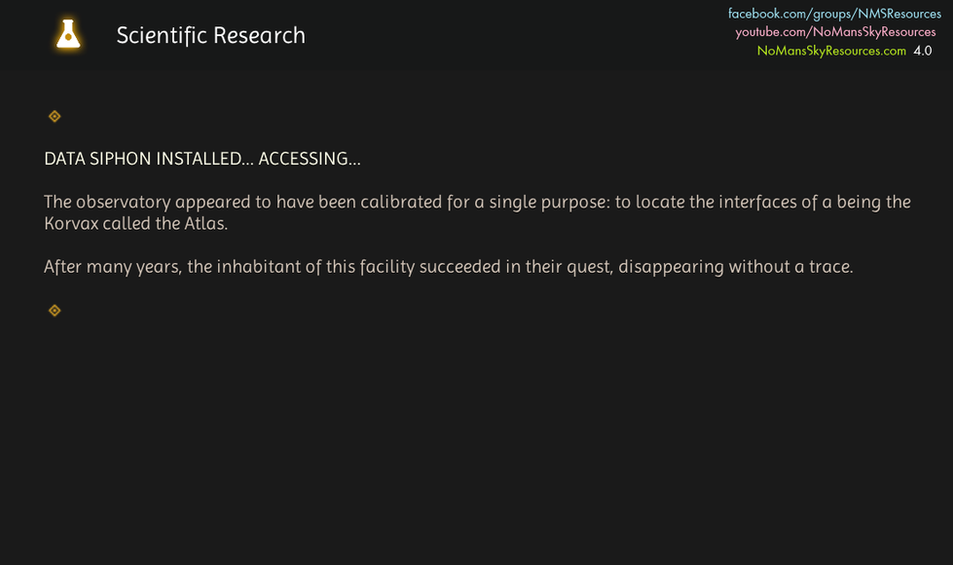
Task: Click the word calibrated in the first paragraph
Action: 401,202
